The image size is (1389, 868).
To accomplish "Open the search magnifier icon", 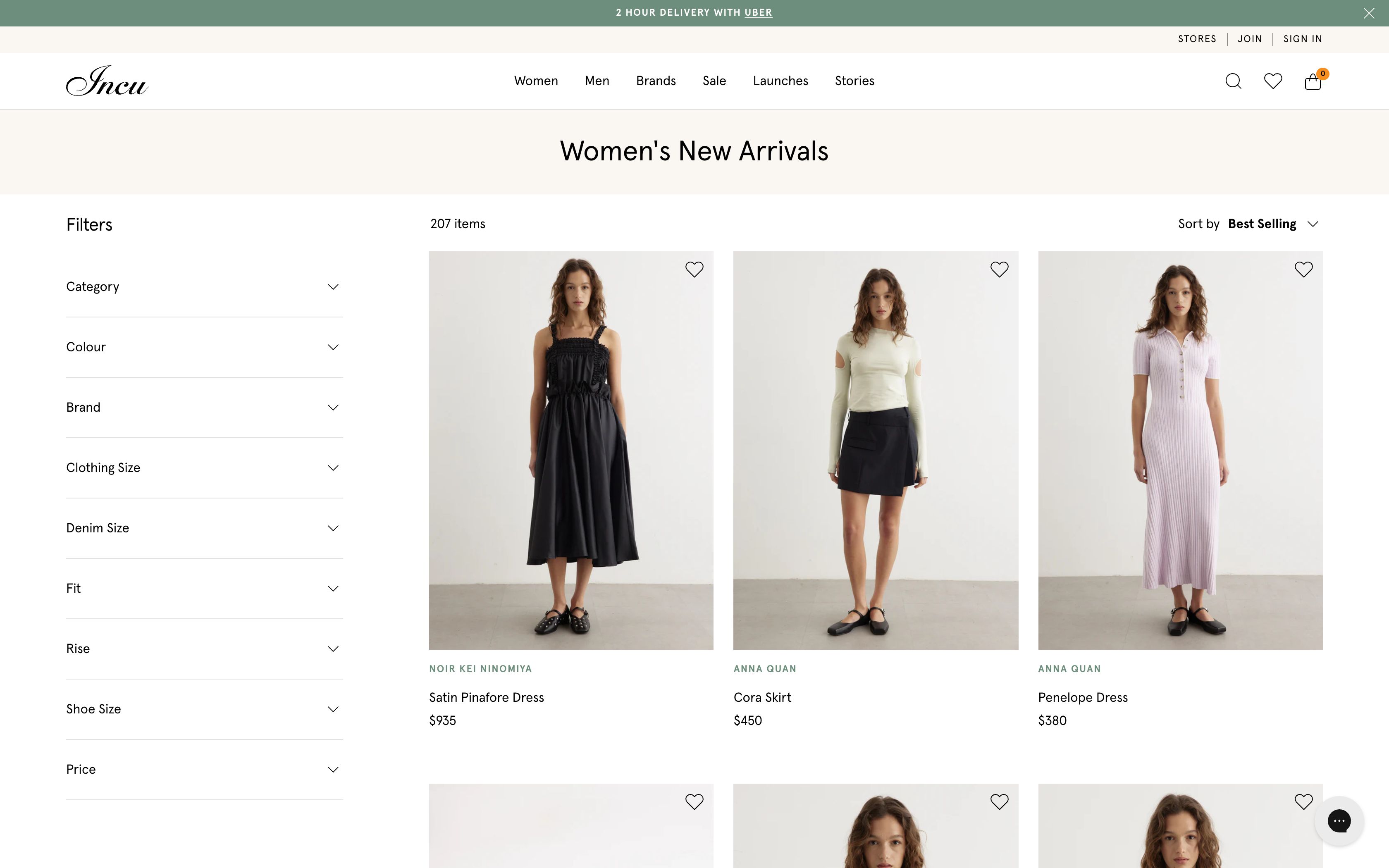I will [x=1233, y=81].
